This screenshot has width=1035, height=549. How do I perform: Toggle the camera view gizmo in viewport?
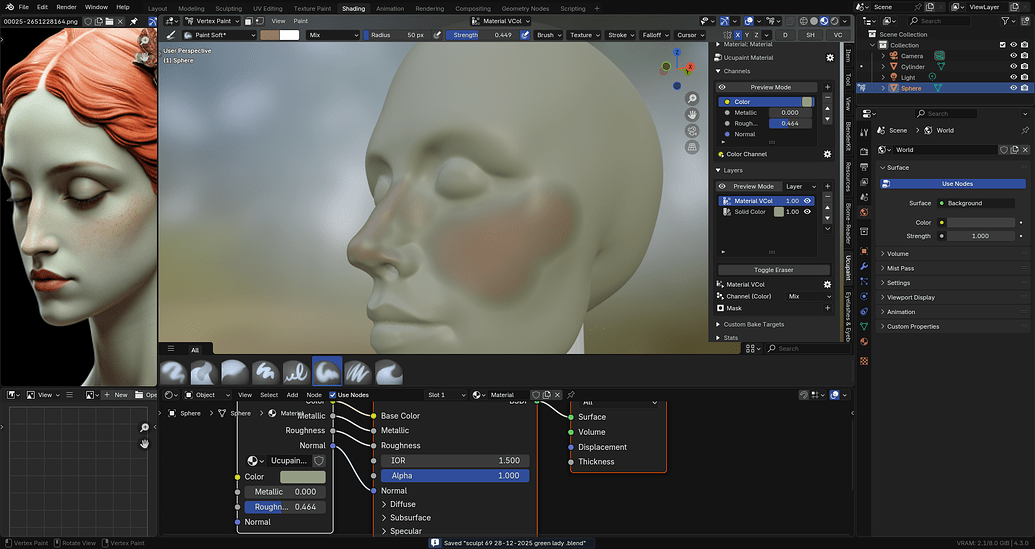coord(692,130)
